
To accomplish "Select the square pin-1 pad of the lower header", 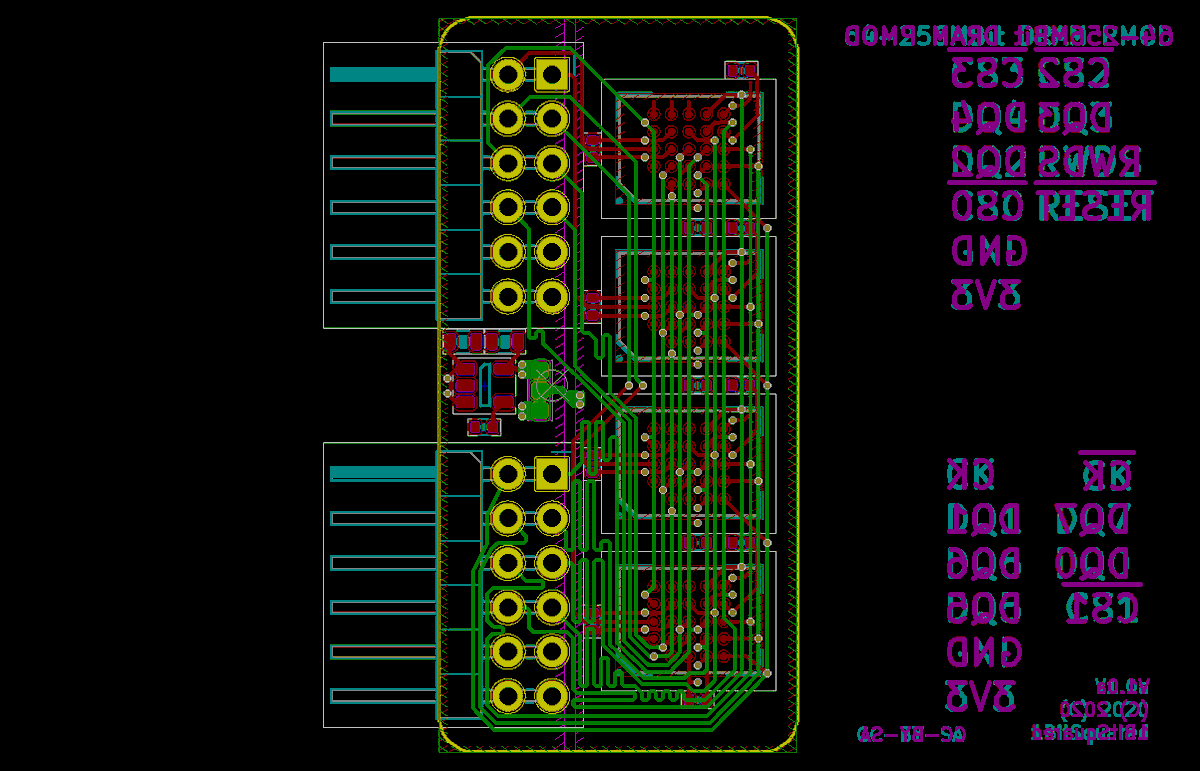I will [552, 474].
